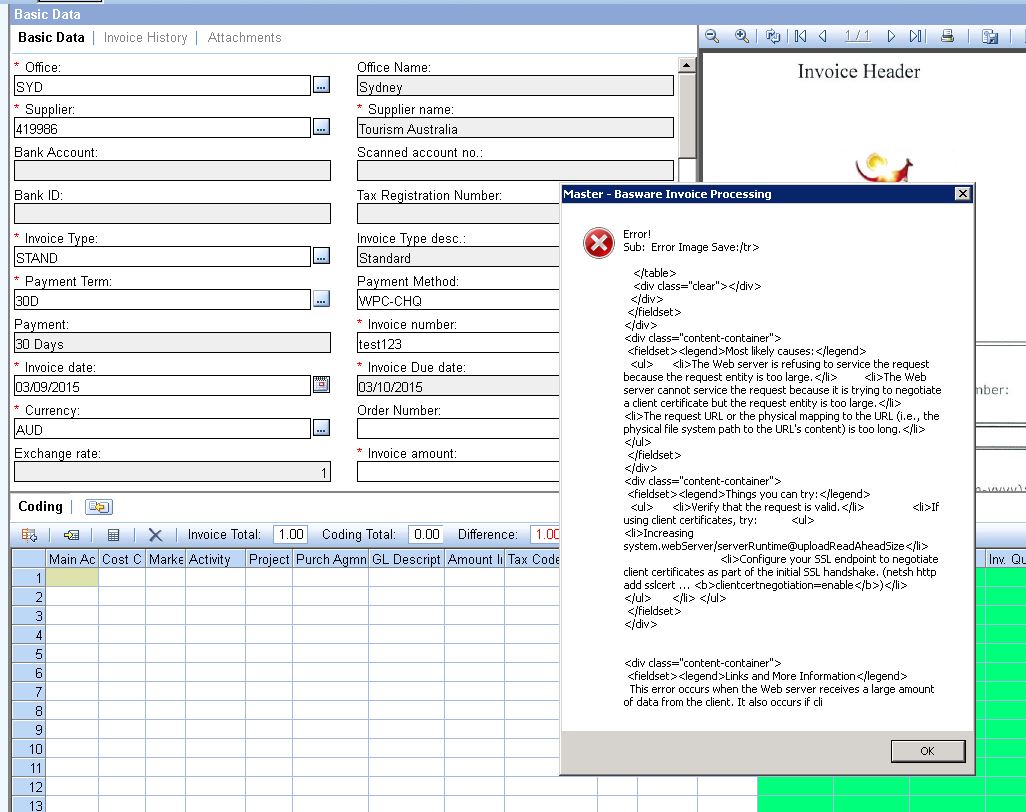
Task: Open the Invoice History tab
Action: pyautogui.click(x=145, y=38)
